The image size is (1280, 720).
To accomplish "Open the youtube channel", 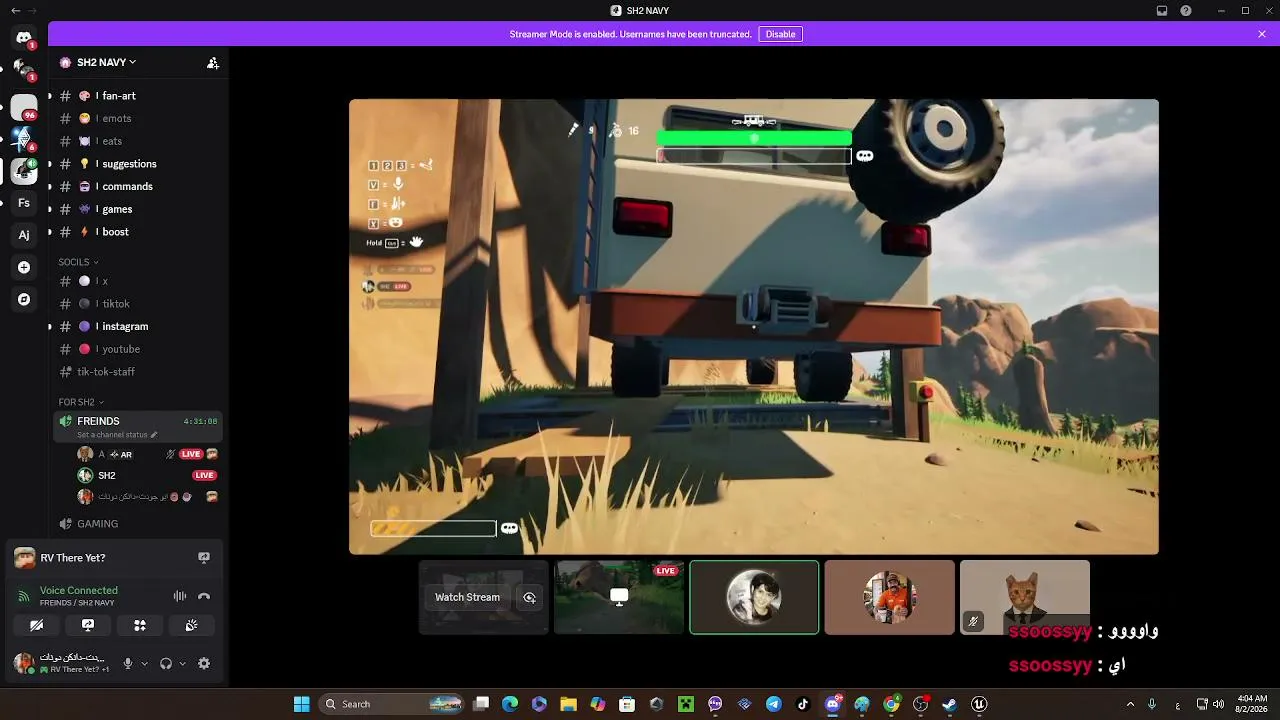I will [137, 349].
